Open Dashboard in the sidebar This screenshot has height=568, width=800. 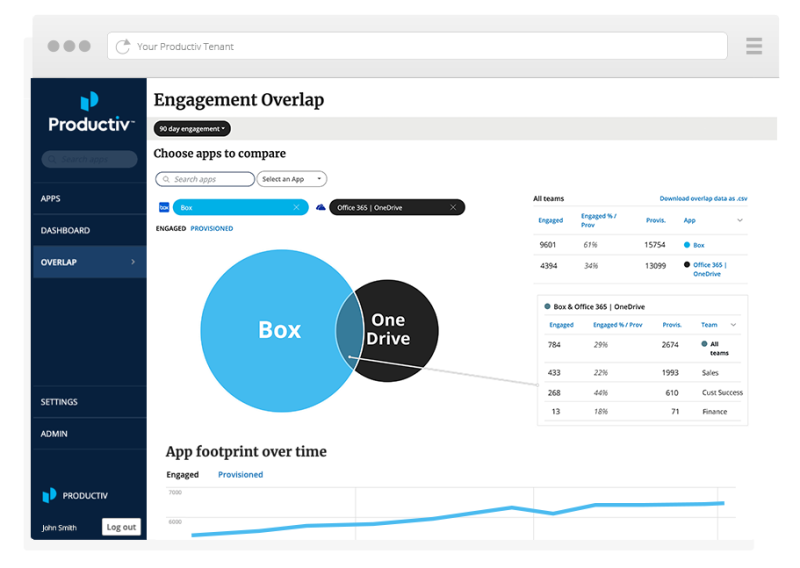pos(65,230)
